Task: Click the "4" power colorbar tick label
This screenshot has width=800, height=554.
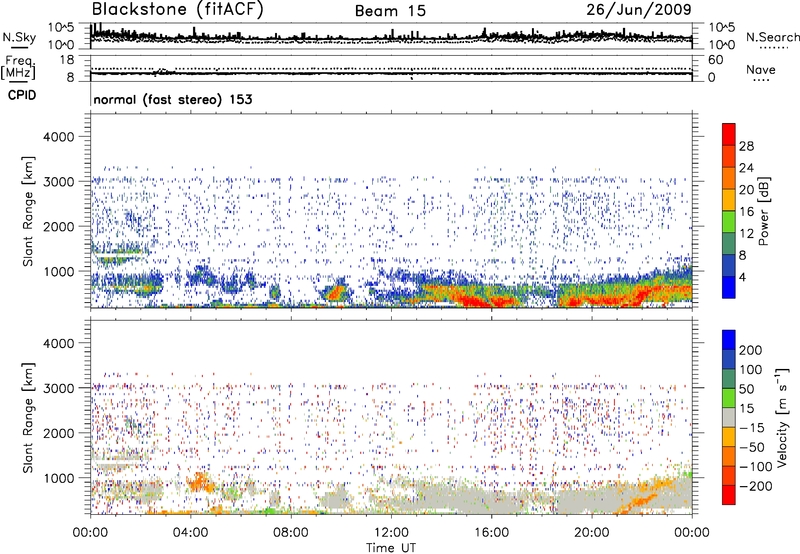Action: [743, 278]
